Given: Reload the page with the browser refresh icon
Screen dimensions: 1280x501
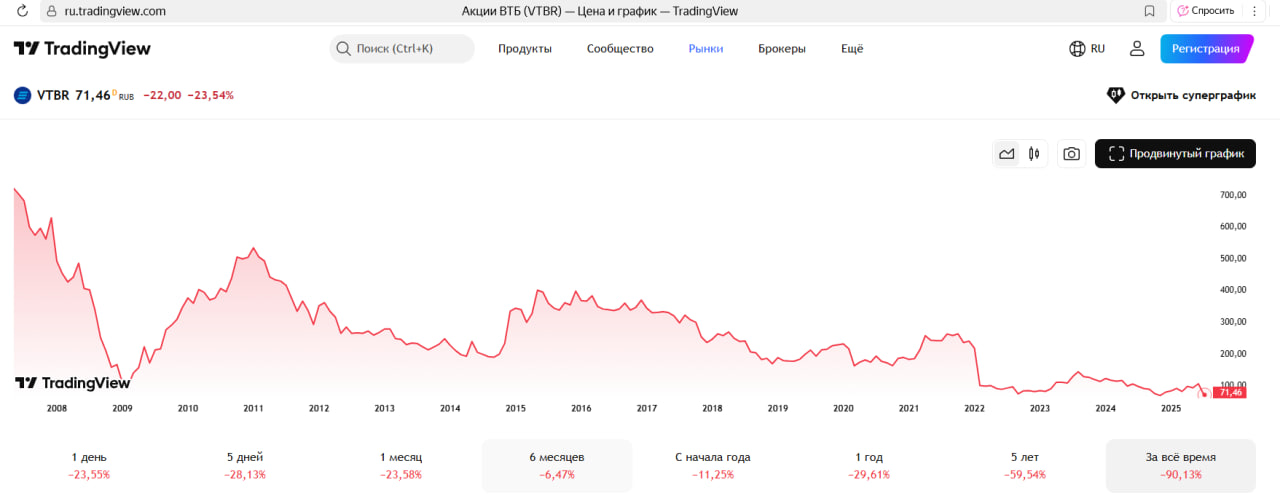Looking at the screenshot, I should click(22, 11).
